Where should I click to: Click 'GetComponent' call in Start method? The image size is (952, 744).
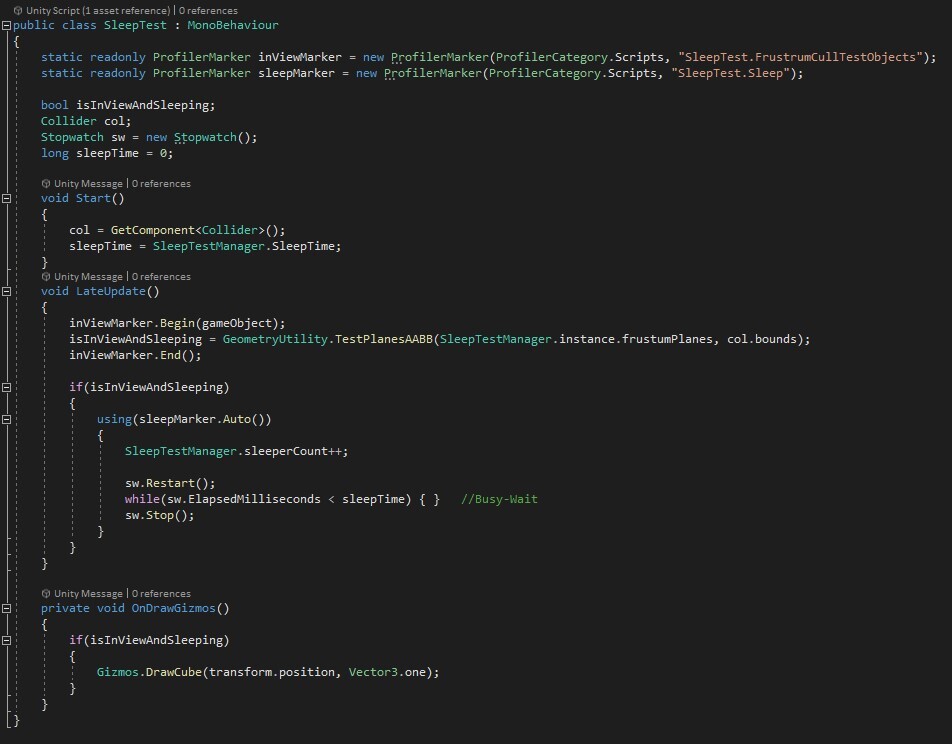pos(152,230)
